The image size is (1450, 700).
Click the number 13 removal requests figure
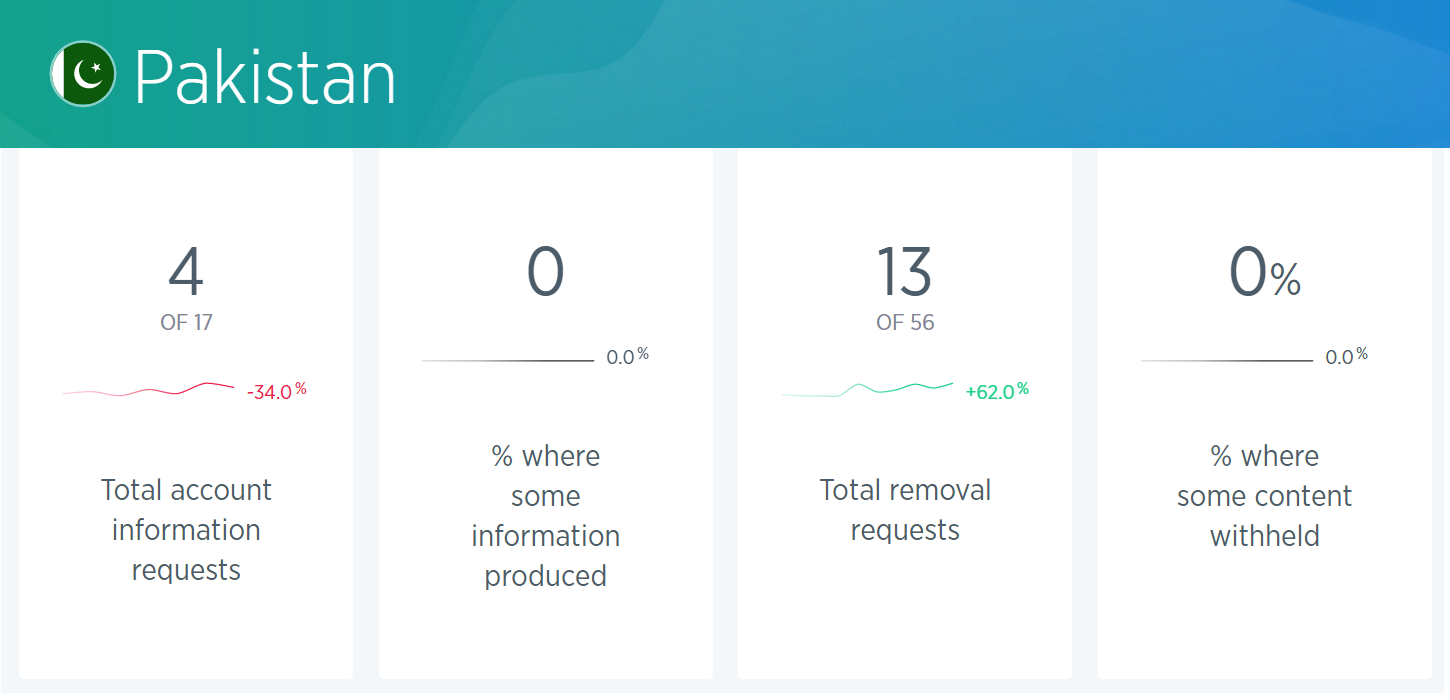[905, 273]
